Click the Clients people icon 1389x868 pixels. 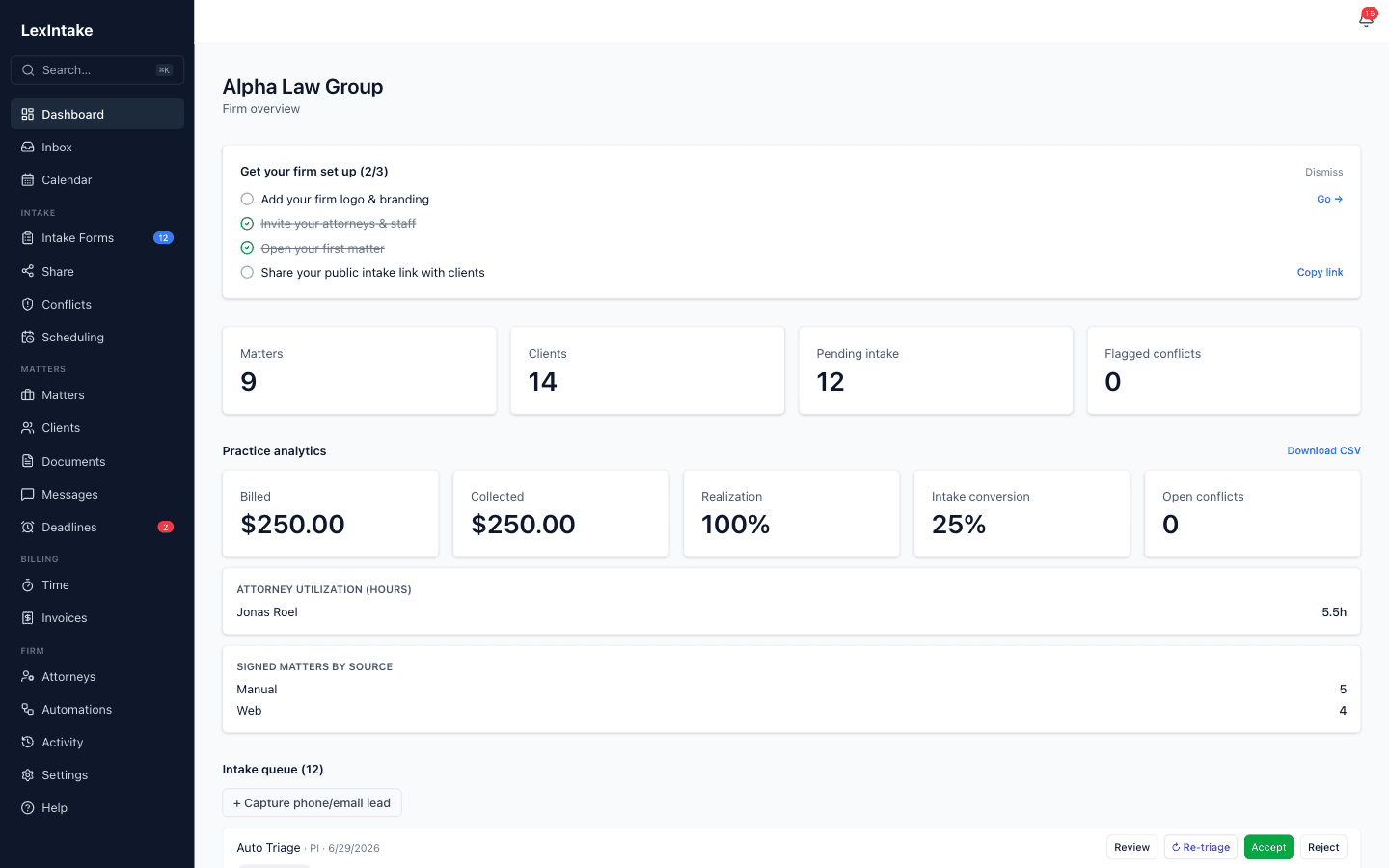click(28, 427)
